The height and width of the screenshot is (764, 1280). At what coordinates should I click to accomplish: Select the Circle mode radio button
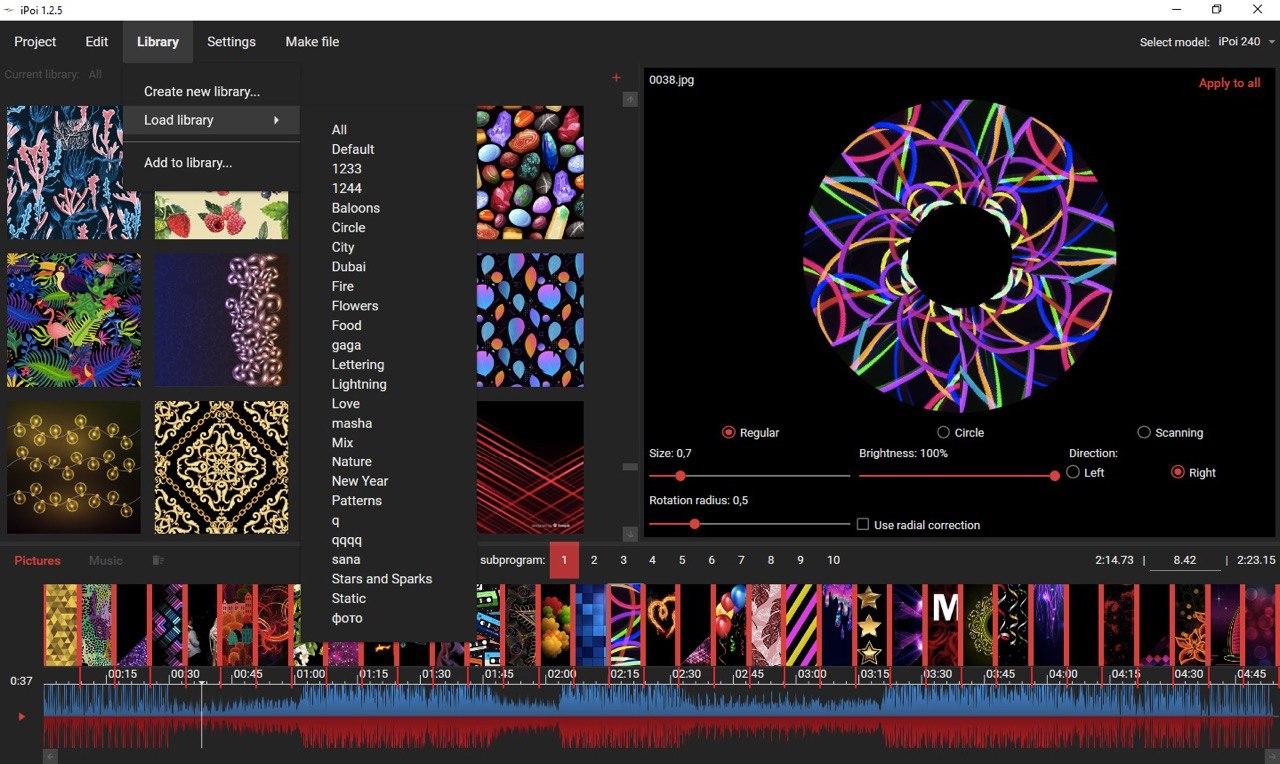pos(943,433)
